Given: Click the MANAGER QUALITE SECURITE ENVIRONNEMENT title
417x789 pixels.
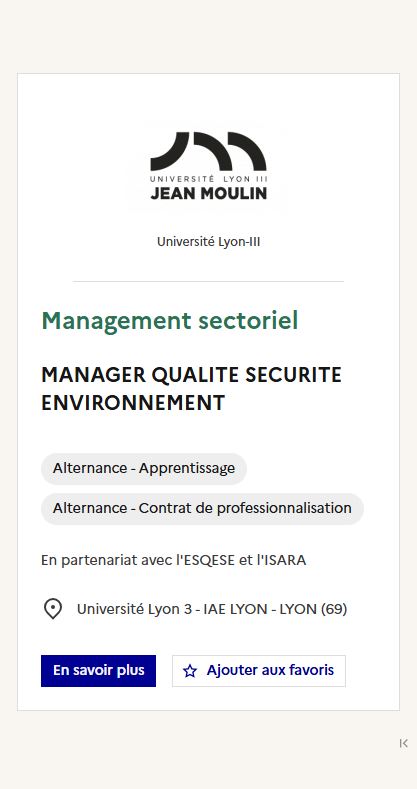Looking at the screenshot, I should pos(191,389).
